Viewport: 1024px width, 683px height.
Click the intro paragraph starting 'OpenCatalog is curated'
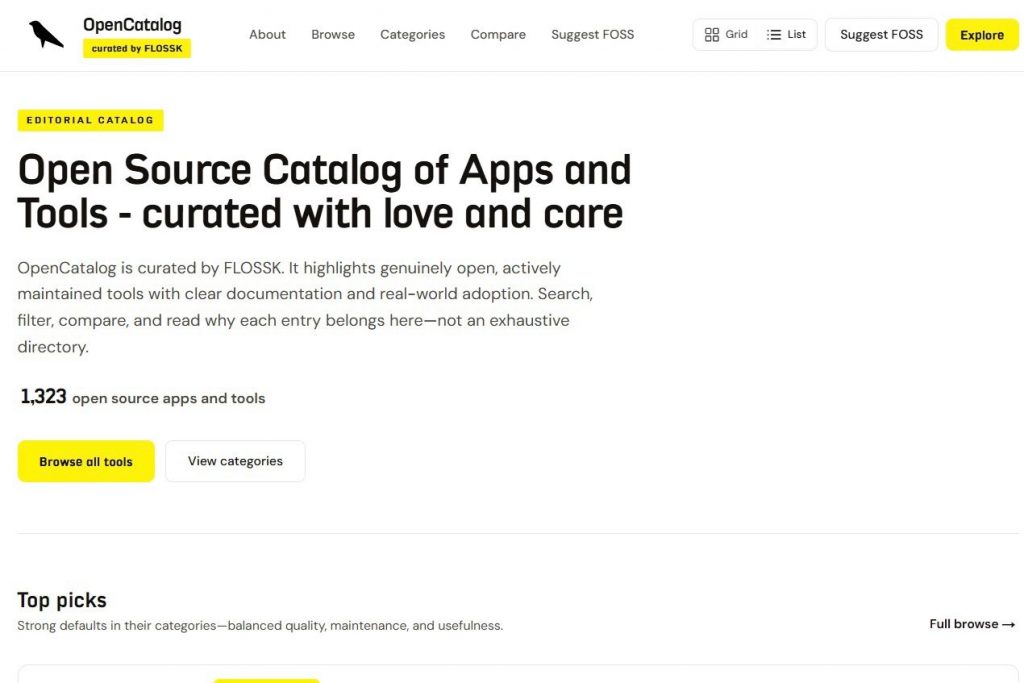coord(305,307)
